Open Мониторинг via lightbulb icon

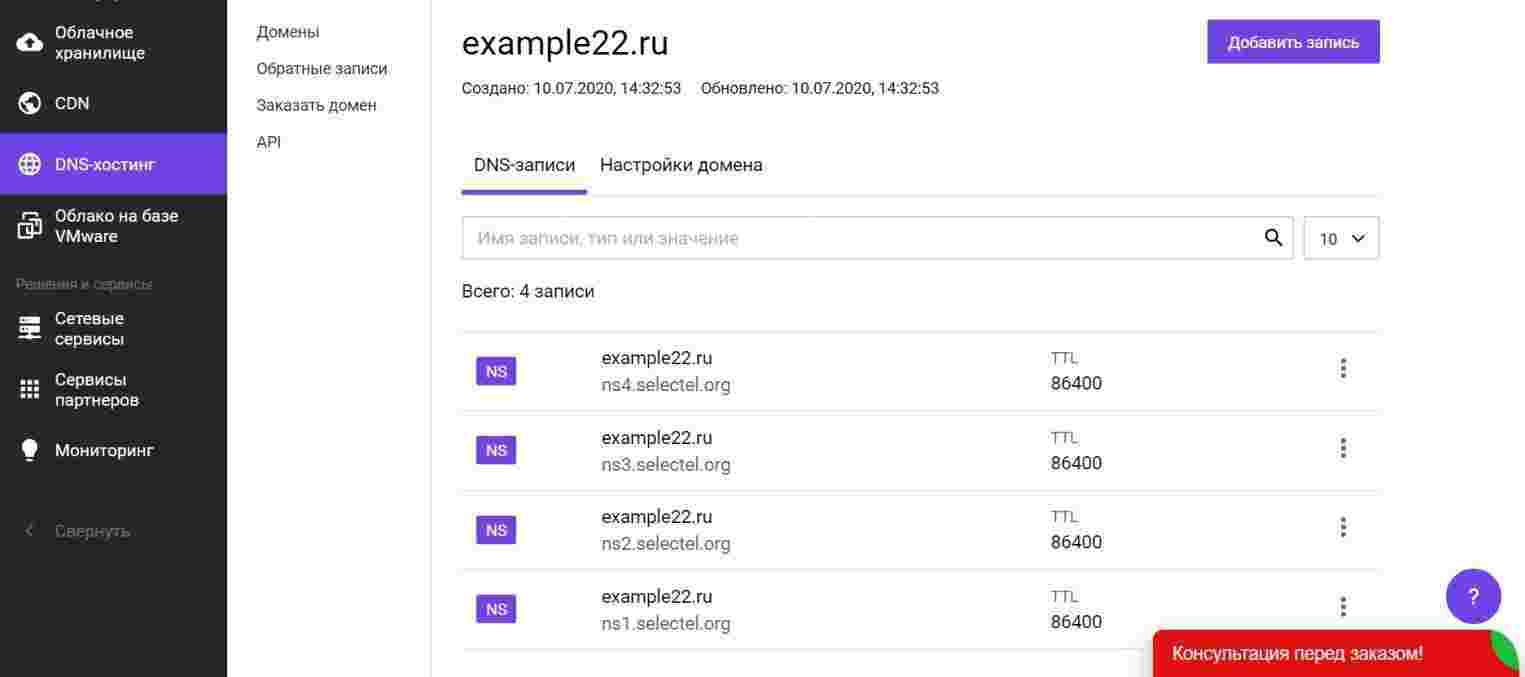point(30,450)
